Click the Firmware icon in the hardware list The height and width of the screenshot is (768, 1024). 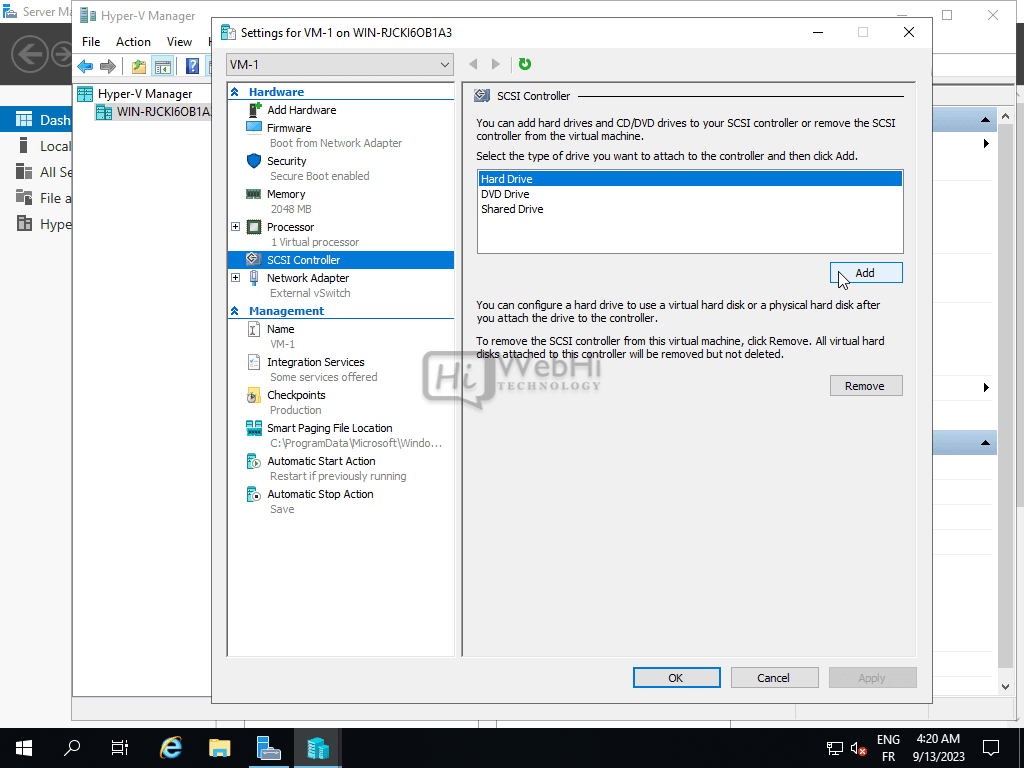tap(254, 127)
